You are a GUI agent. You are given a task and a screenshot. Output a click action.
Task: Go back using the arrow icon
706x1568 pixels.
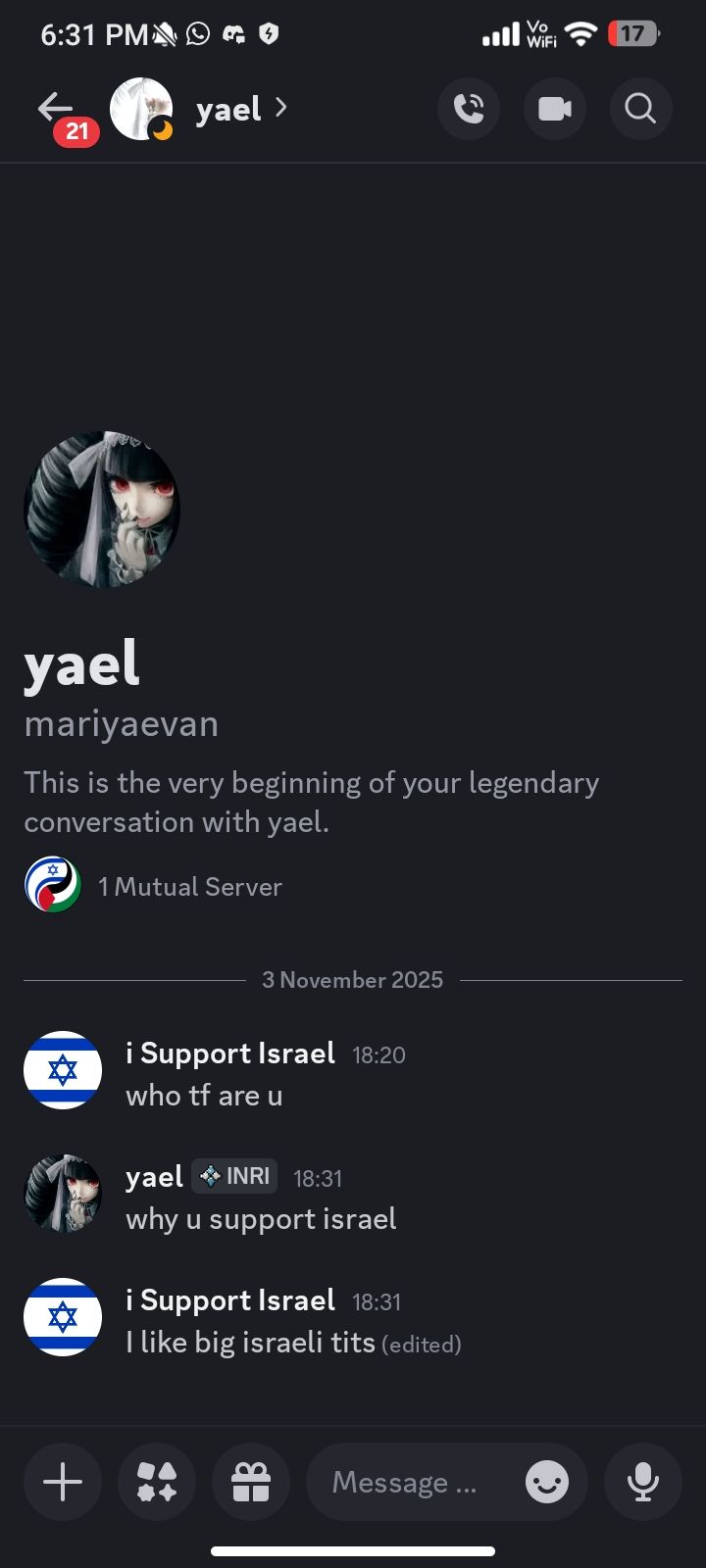coord(56,107)
